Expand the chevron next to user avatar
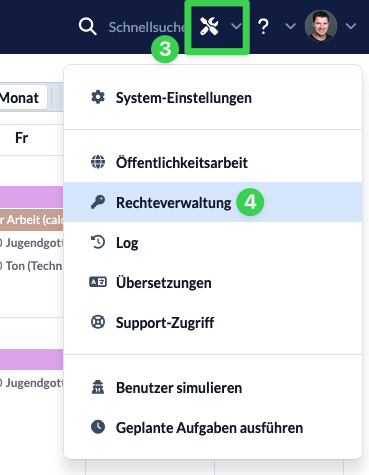Image resolution: width=369 pixels, height=475 pixels. tap(351, 26)
